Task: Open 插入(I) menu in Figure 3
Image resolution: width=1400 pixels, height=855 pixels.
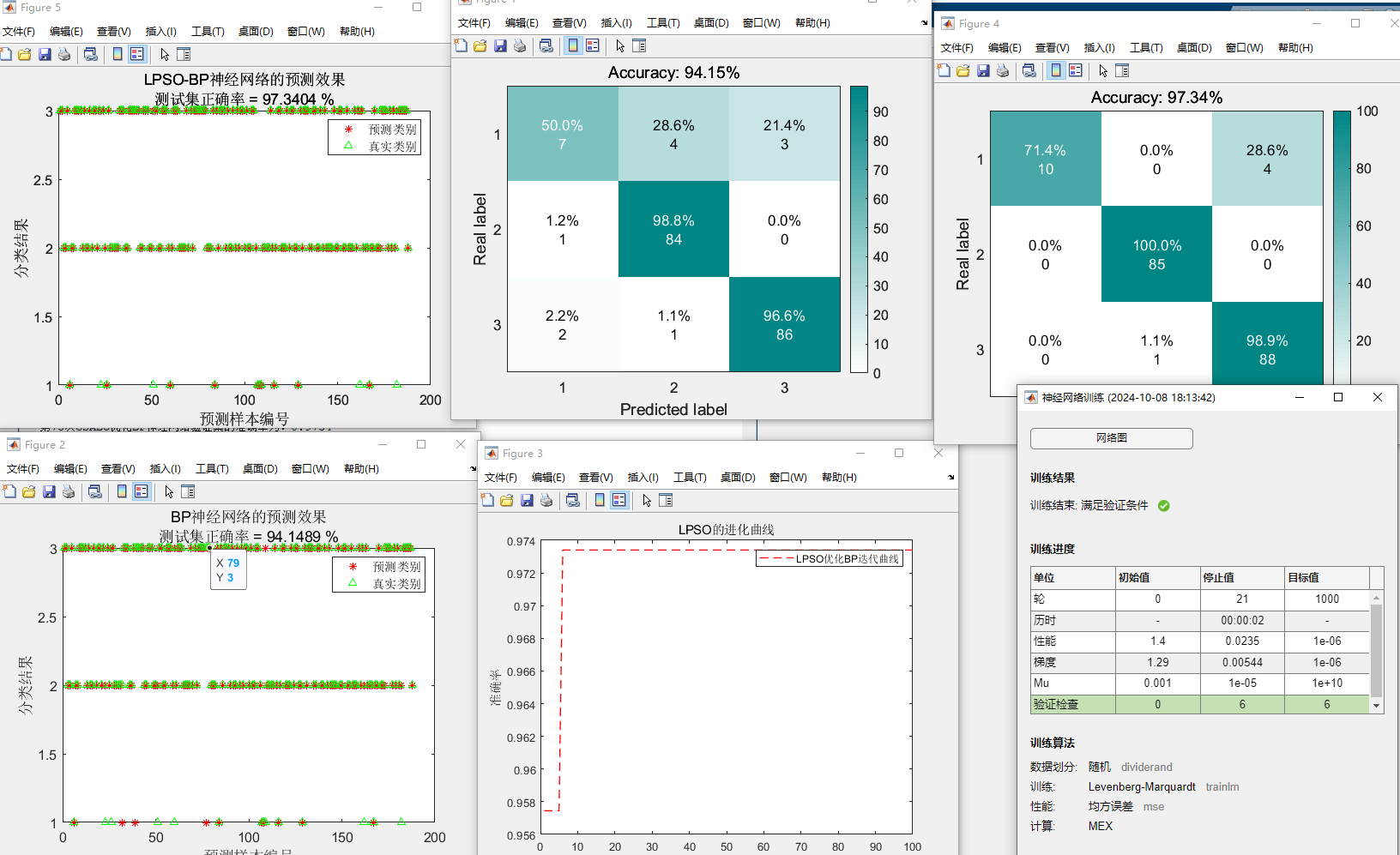Action: [643, 478]
